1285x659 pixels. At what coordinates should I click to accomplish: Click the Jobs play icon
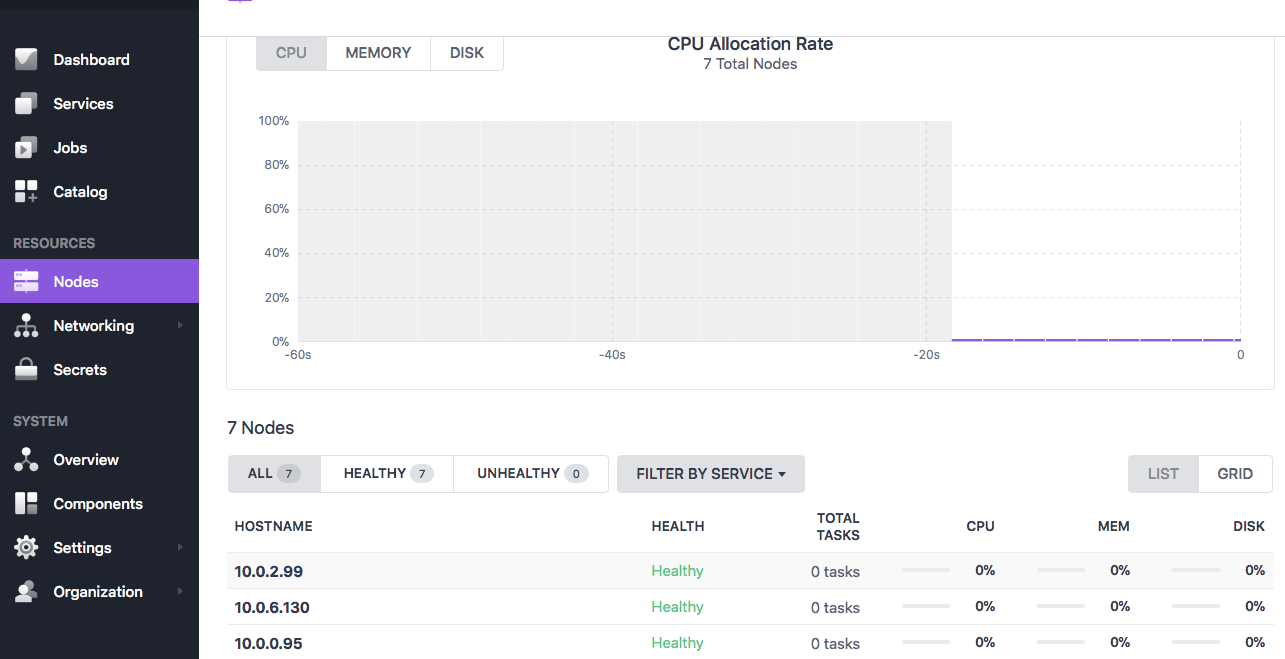coord(26,148)
